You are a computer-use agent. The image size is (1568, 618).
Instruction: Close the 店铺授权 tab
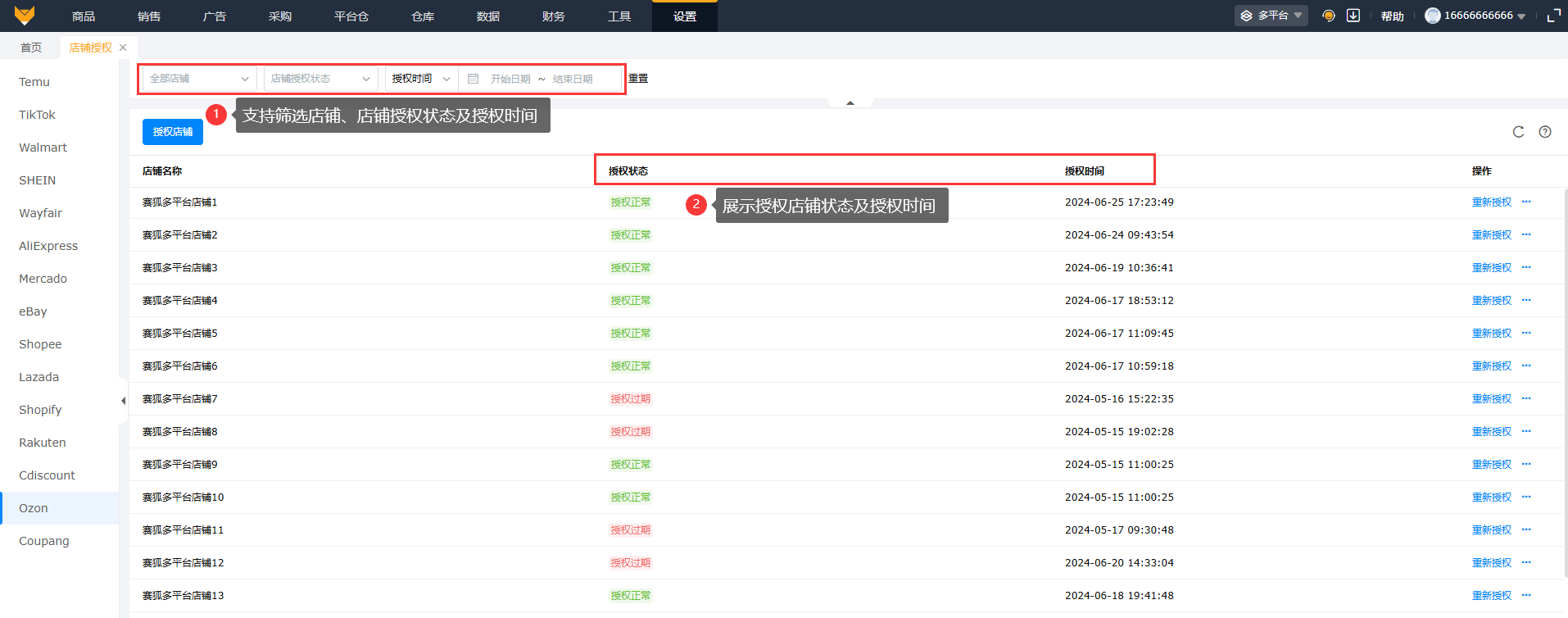tap(123, 48)
